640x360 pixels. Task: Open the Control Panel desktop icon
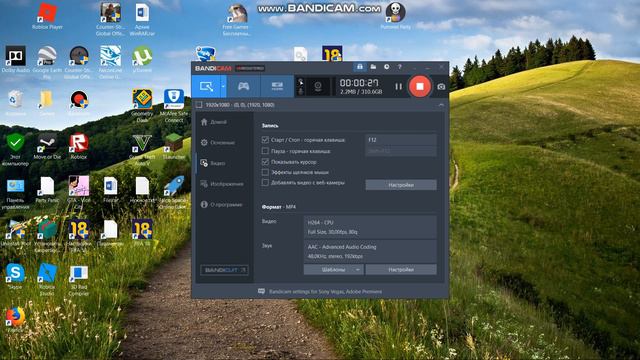pyautogui.click(x=16, y=193)
